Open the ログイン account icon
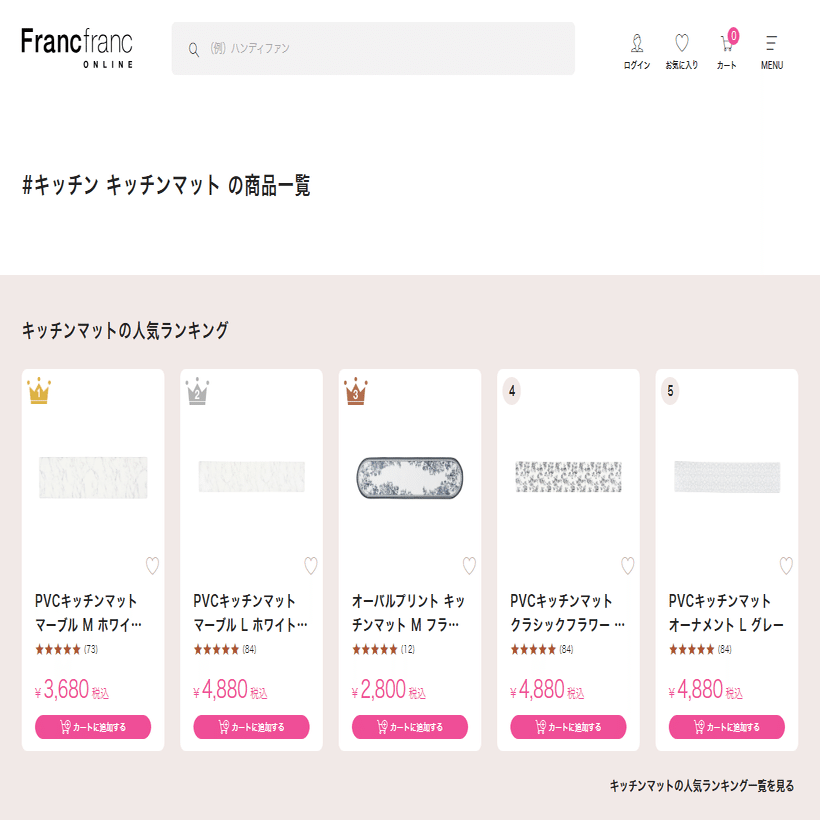This screenshot has width=820, height=820. (635, 43)
